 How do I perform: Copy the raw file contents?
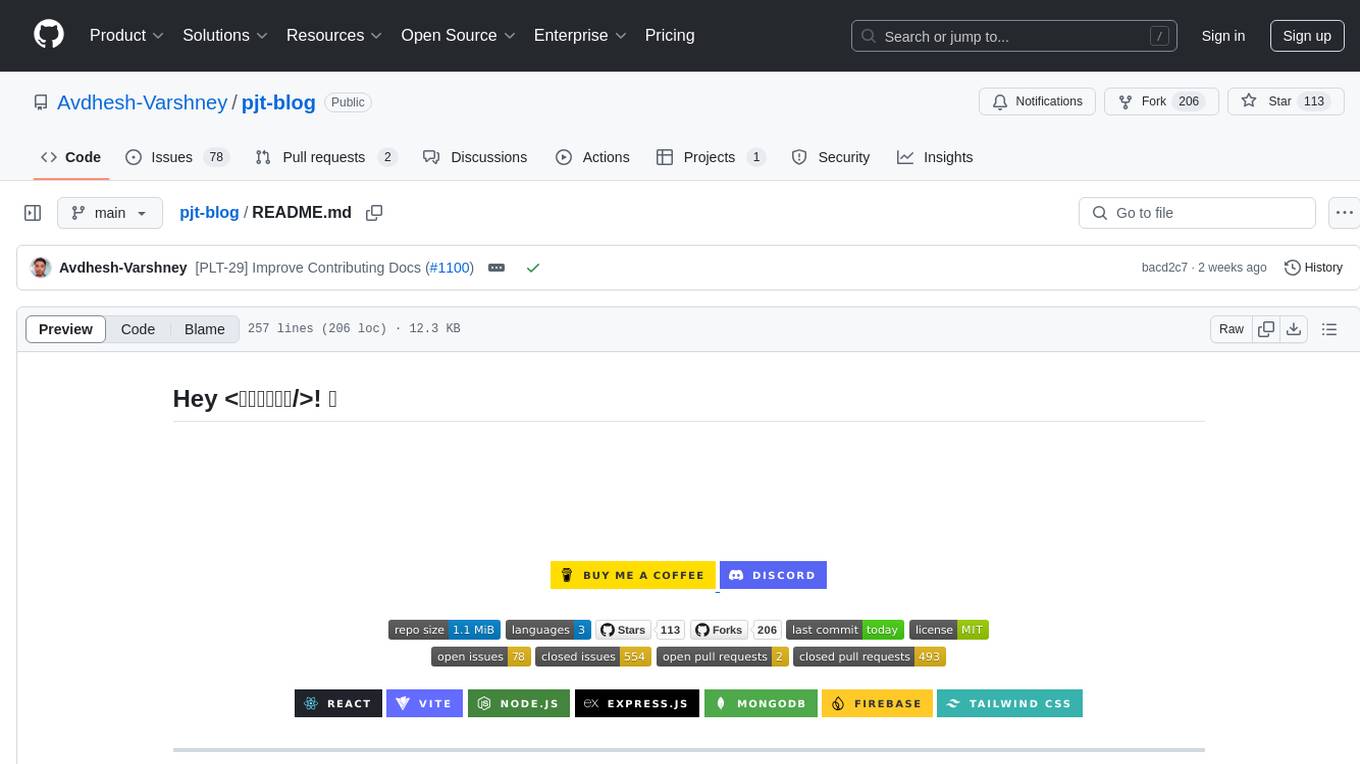(1266, 329)
